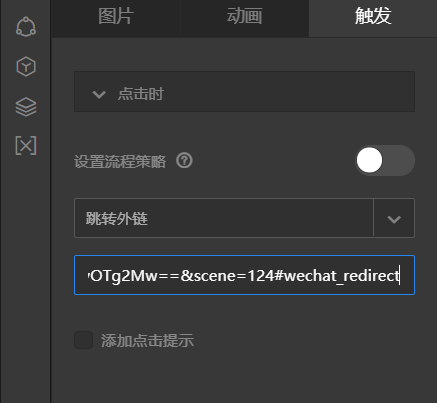Click empty panel area below 添加点击提示
437x403 pixels.
tap(244, 377)
